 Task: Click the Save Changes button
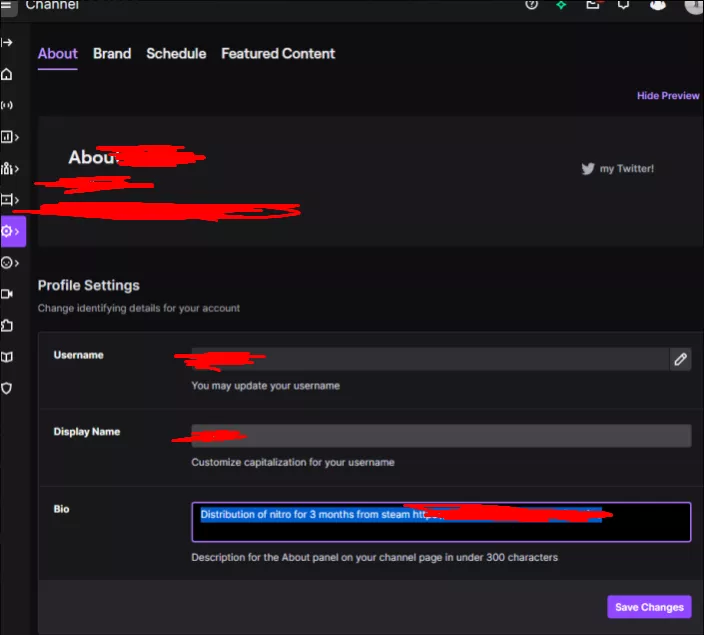pos(649,607)
